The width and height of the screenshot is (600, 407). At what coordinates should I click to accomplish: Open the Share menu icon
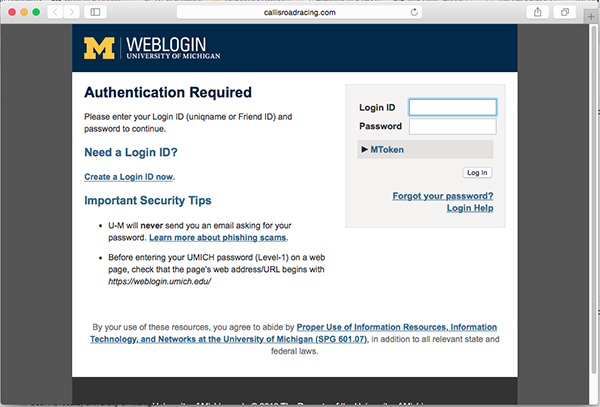pos(538,12)
